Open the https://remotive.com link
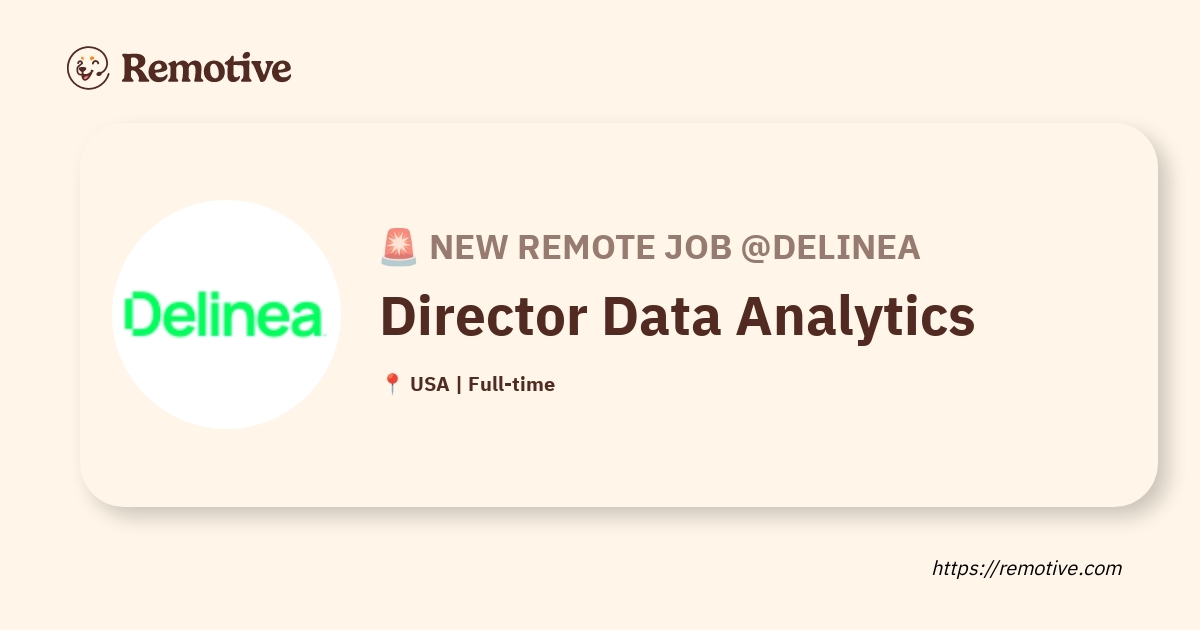 pos(1027,568)
